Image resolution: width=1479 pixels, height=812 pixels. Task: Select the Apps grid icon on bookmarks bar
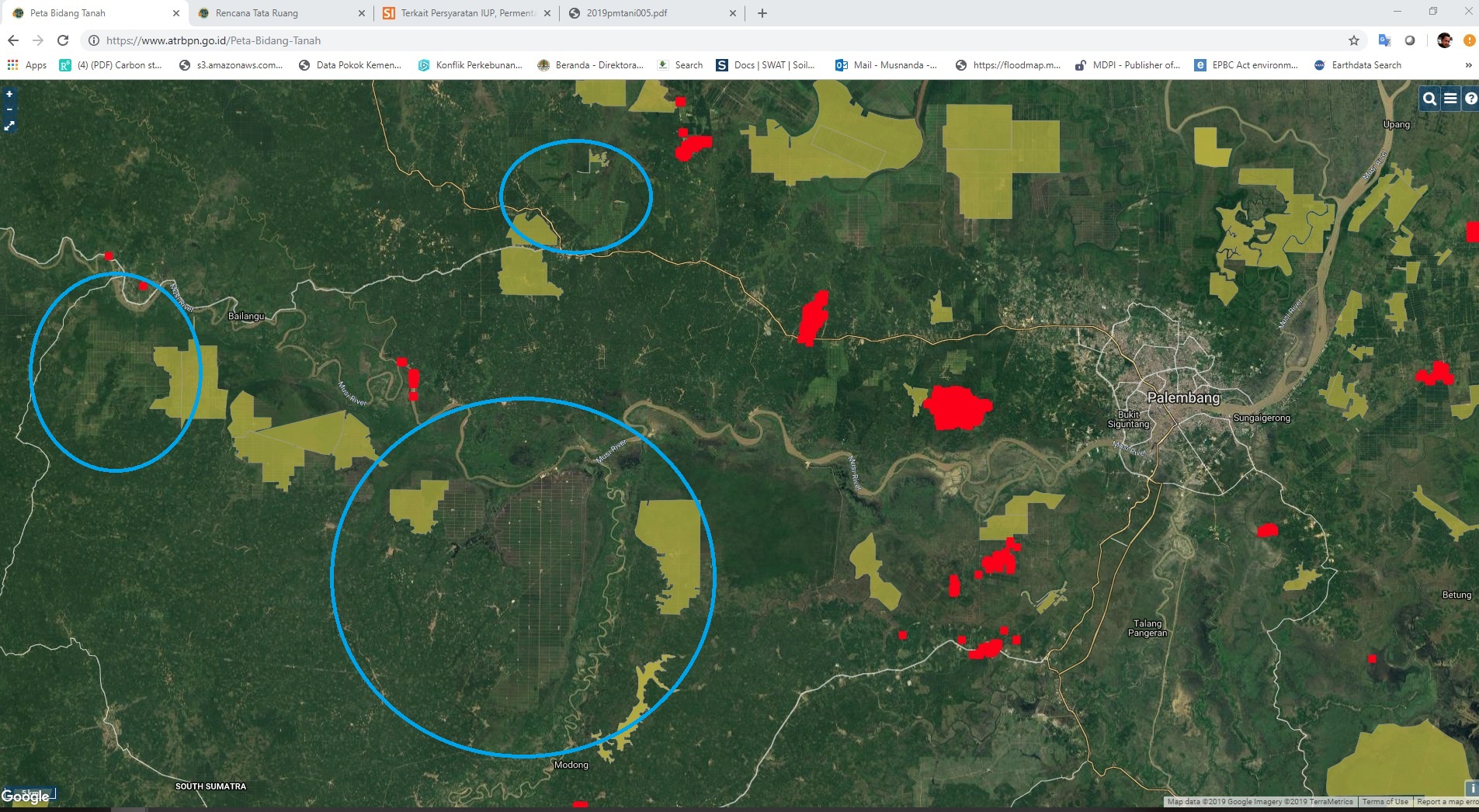coord(12,65)
